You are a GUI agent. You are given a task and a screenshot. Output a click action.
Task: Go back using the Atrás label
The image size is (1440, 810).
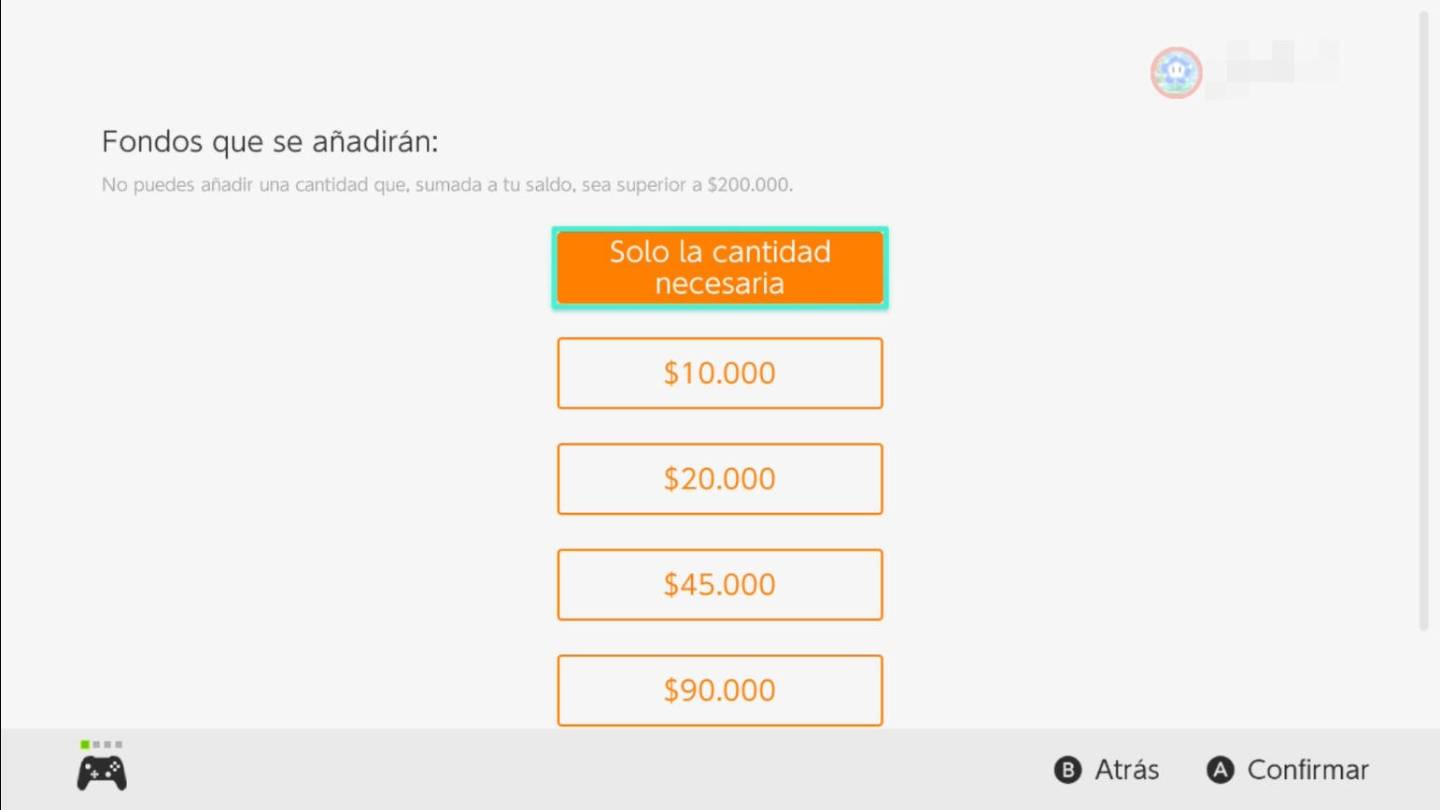[x=1126, y=770]
